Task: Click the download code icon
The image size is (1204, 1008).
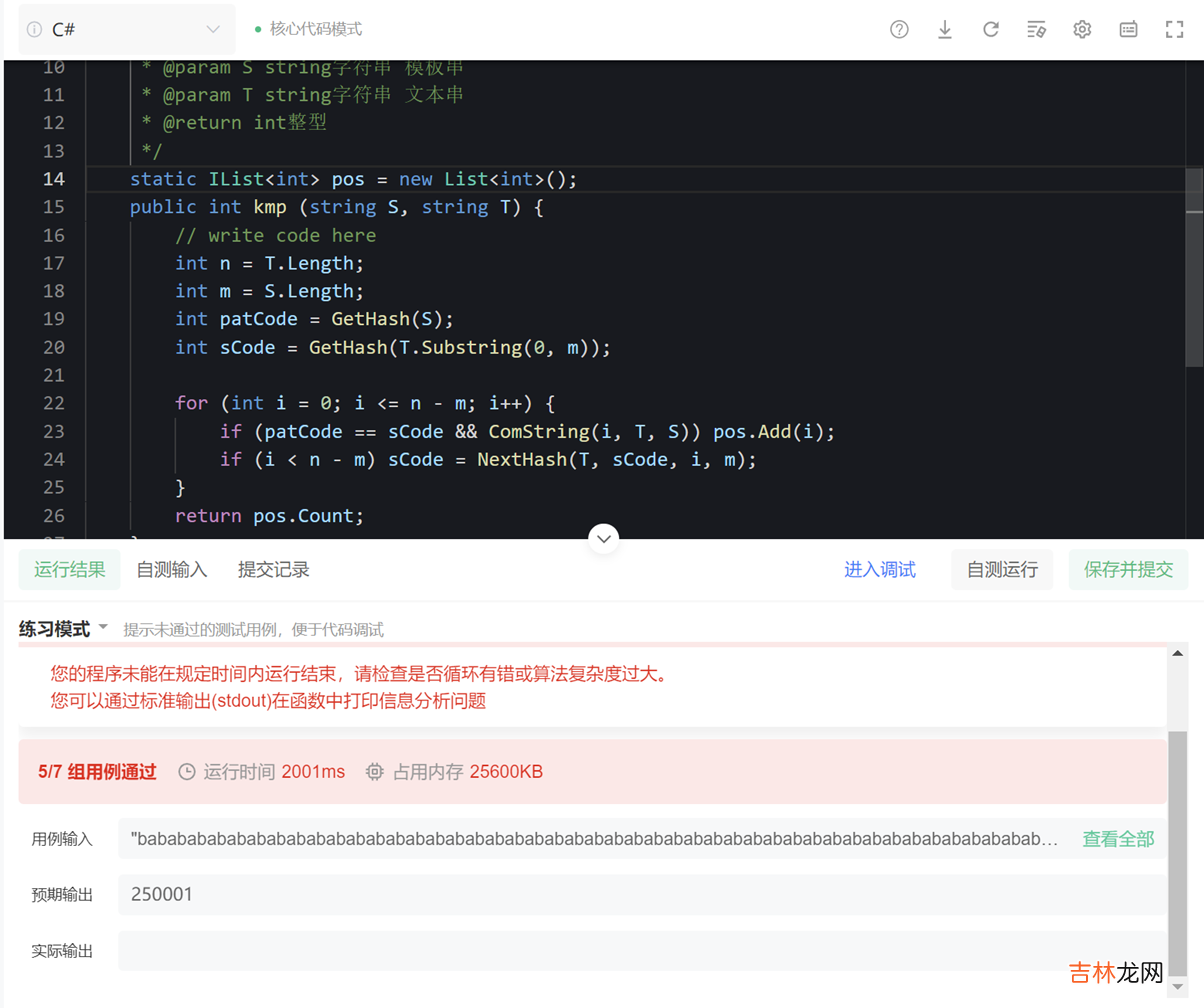Action: coord(945,29)
